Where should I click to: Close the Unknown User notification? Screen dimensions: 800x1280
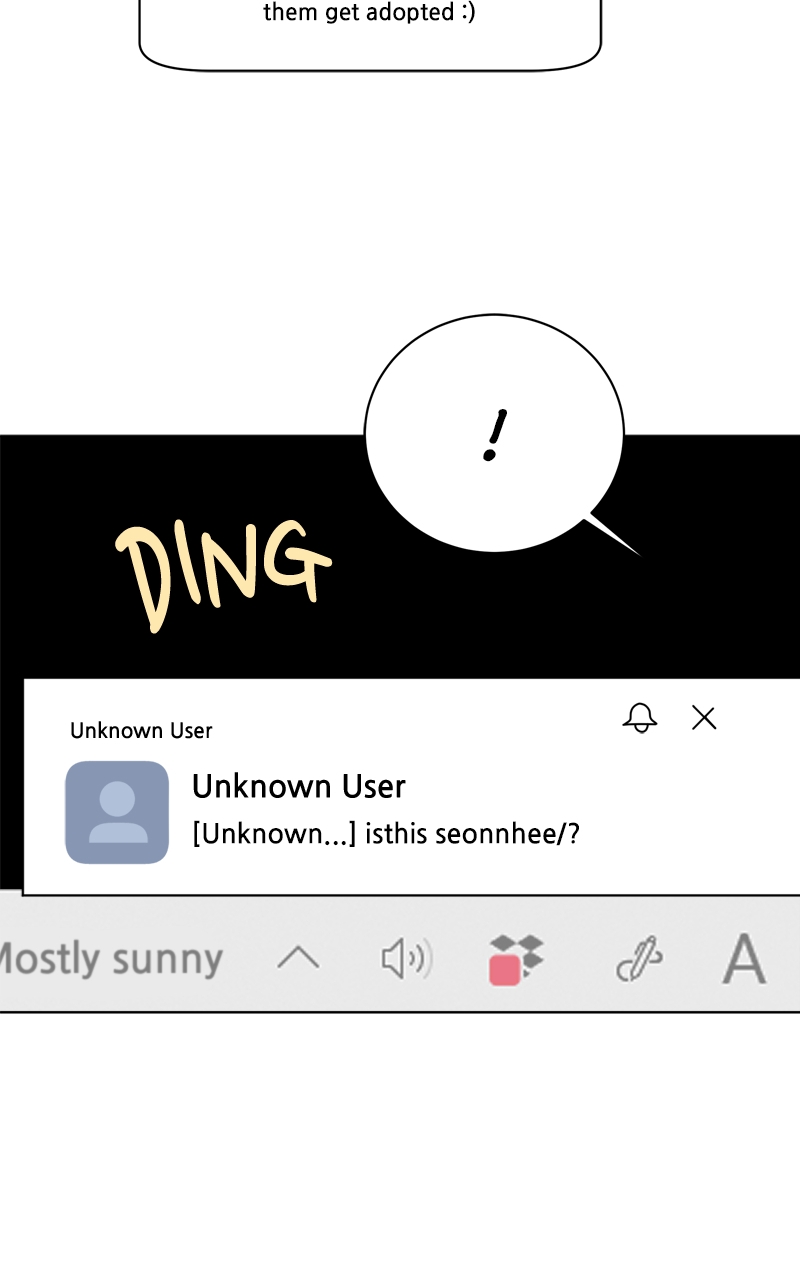point(704,717)
